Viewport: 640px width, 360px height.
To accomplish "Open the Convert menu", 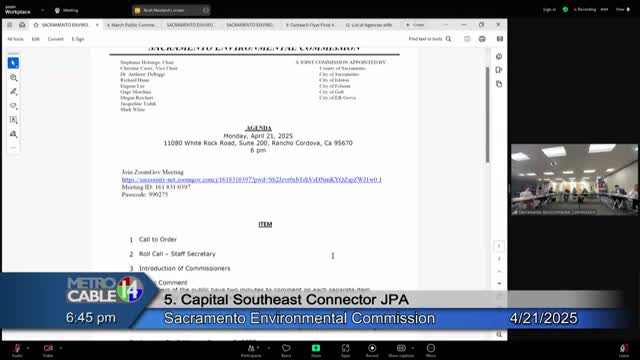I will (x=56, y=39).
